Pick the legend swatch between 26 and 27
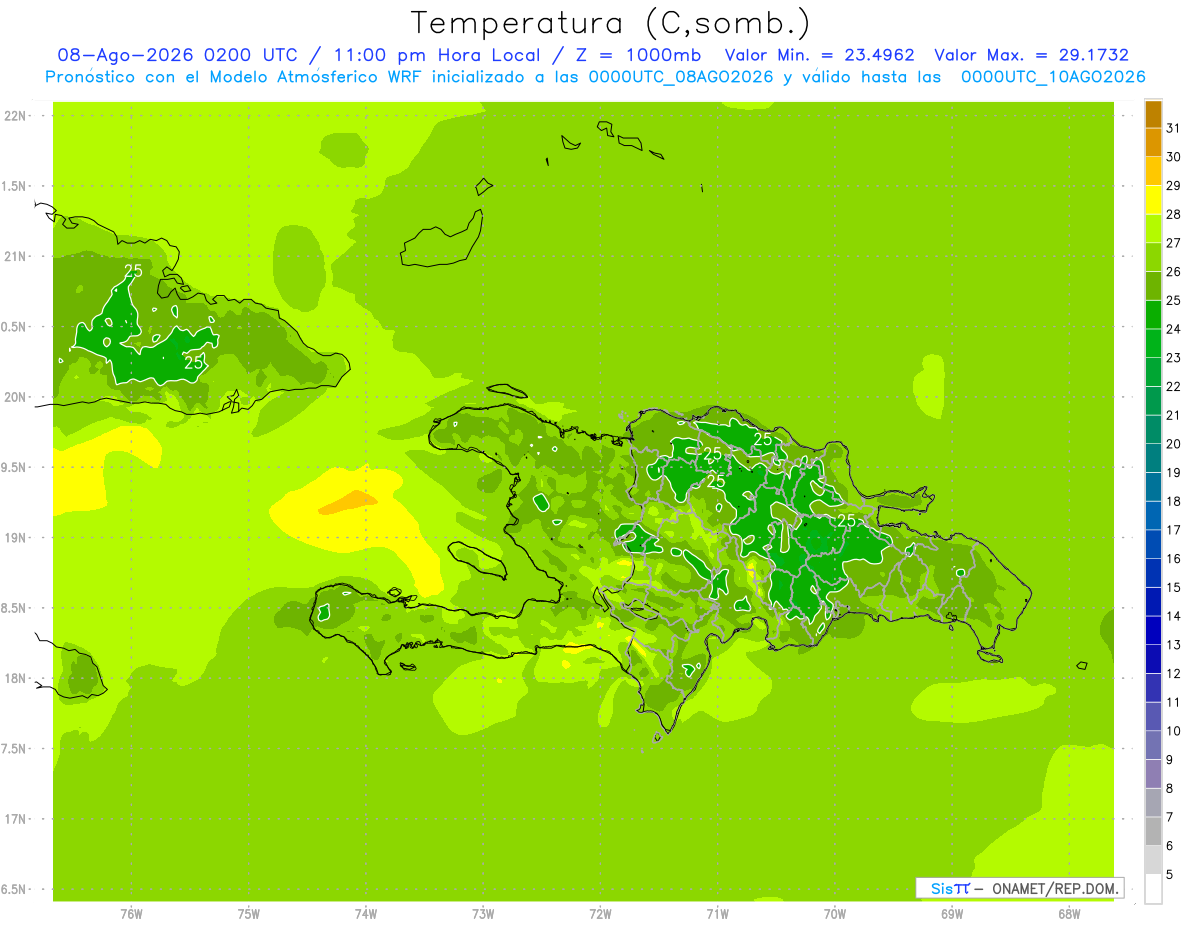The width and height of the screenshot is (1200, 927). click(x=1153, y=257)
